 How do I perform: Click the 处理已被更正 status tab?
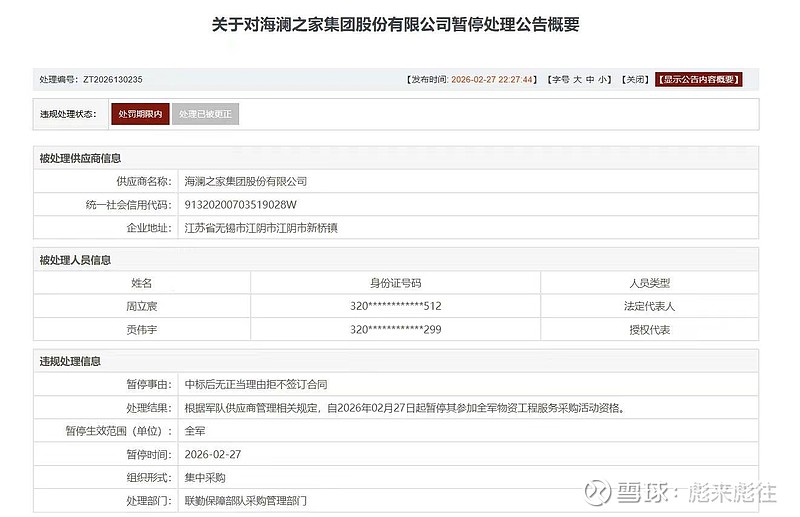point(205,114)
